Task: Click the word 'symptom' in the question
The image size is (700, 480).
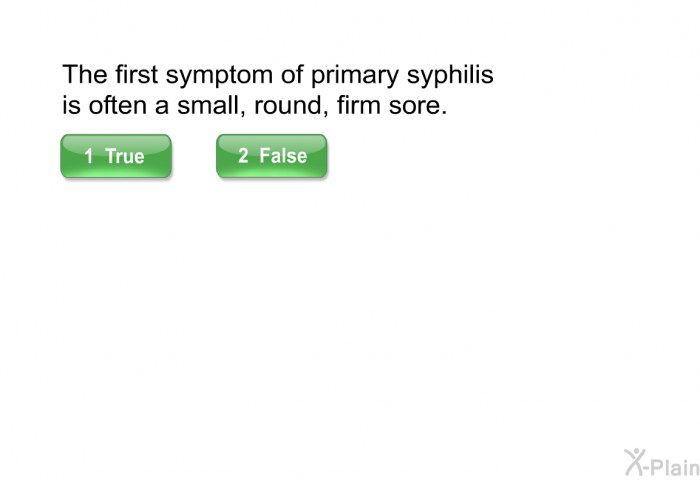Action: pyautogui.click(x=219, y=75)
